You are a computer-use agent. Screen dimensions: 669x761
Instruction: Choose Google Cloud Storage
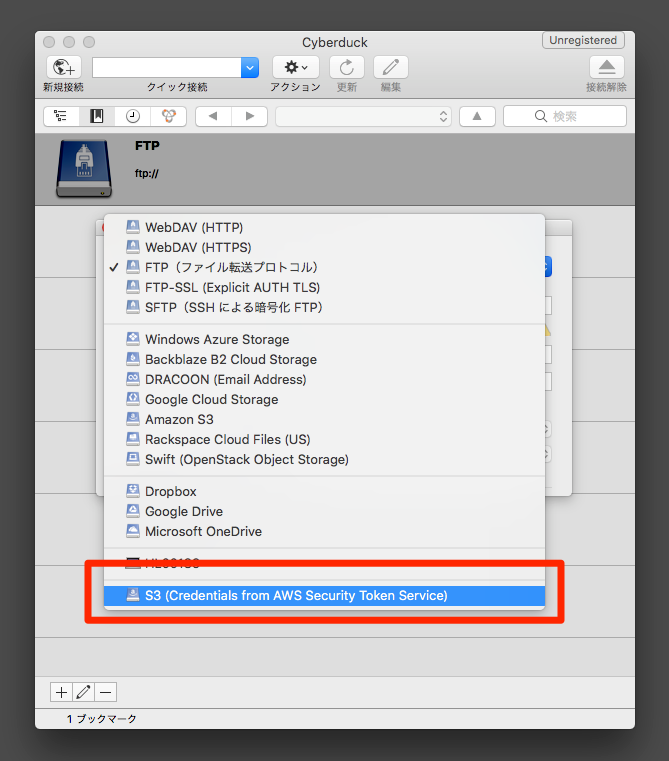324,399
